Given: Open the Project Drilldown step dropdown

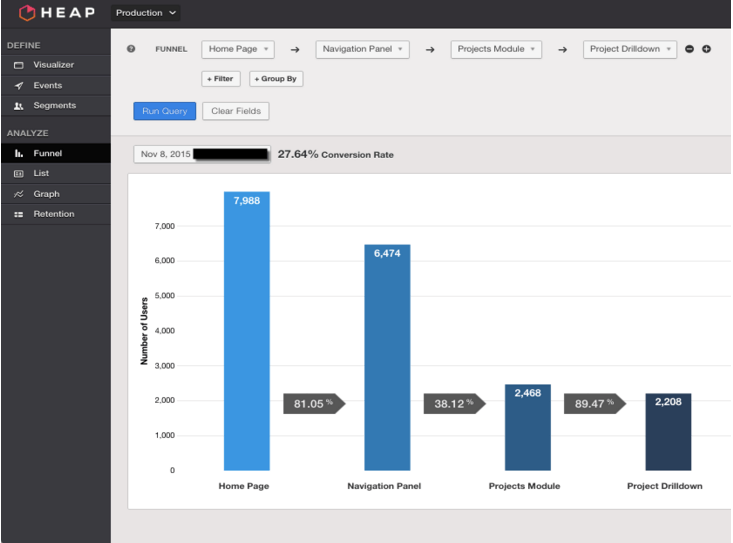Looking at the screenshot, I should point(630,49).
